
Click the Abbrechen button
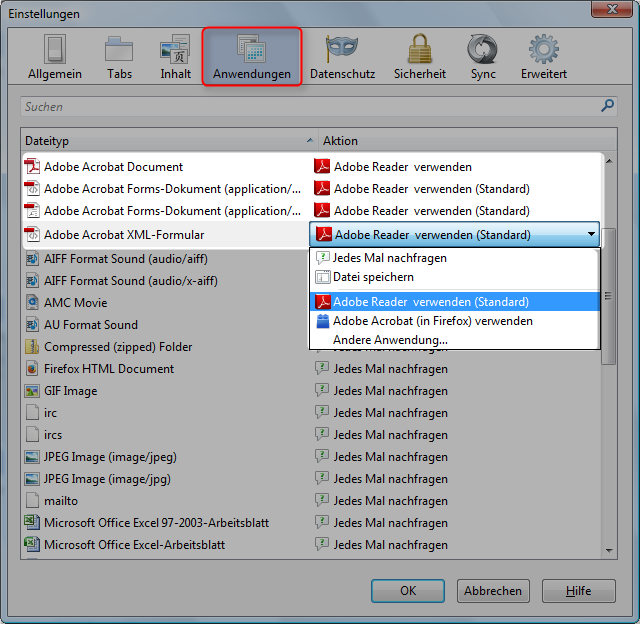pyautogui.click(x=493, y=591)
